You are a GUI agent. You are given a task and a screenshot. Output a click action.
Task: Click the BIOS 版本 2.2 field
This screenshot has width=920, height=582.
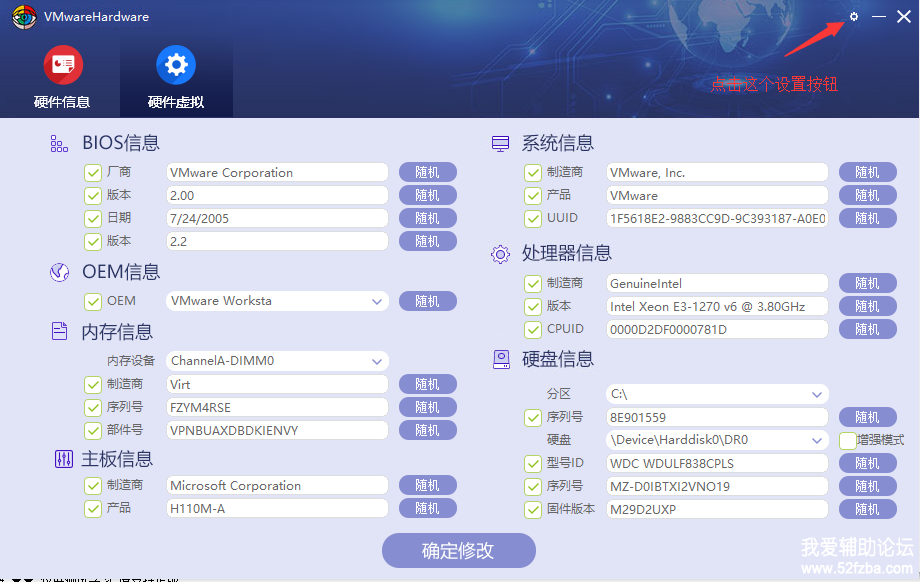click(x=278, y=241)
